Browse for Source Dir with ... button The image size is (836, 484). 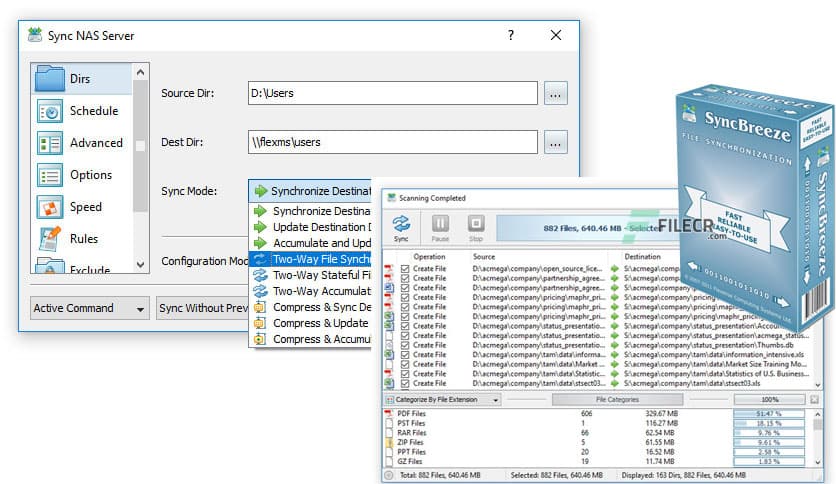(x=556, y=94)
